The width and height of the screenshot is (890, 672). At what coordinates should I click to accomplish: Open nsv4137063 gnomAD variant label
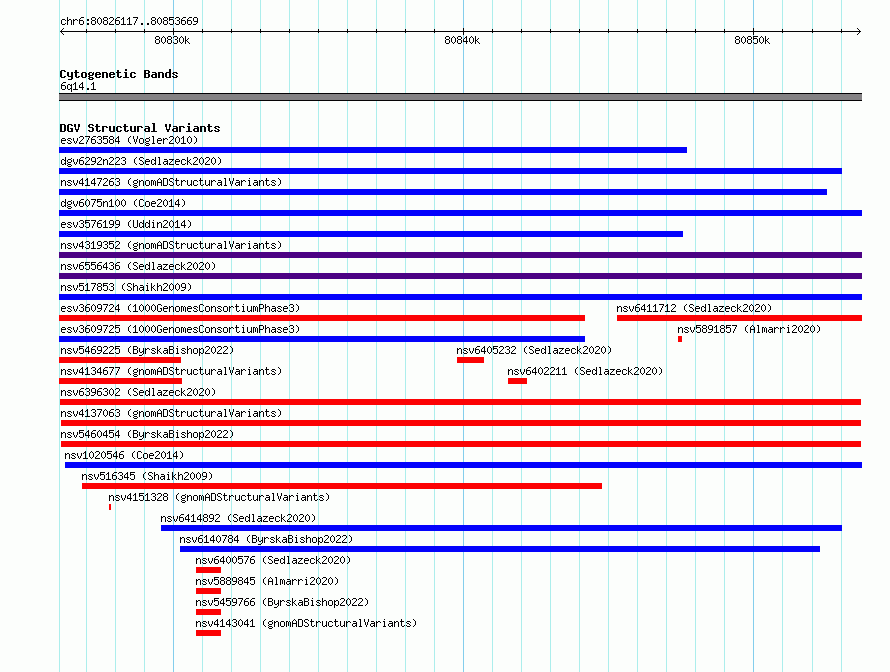pyautogui.click(x=171, y=413)
